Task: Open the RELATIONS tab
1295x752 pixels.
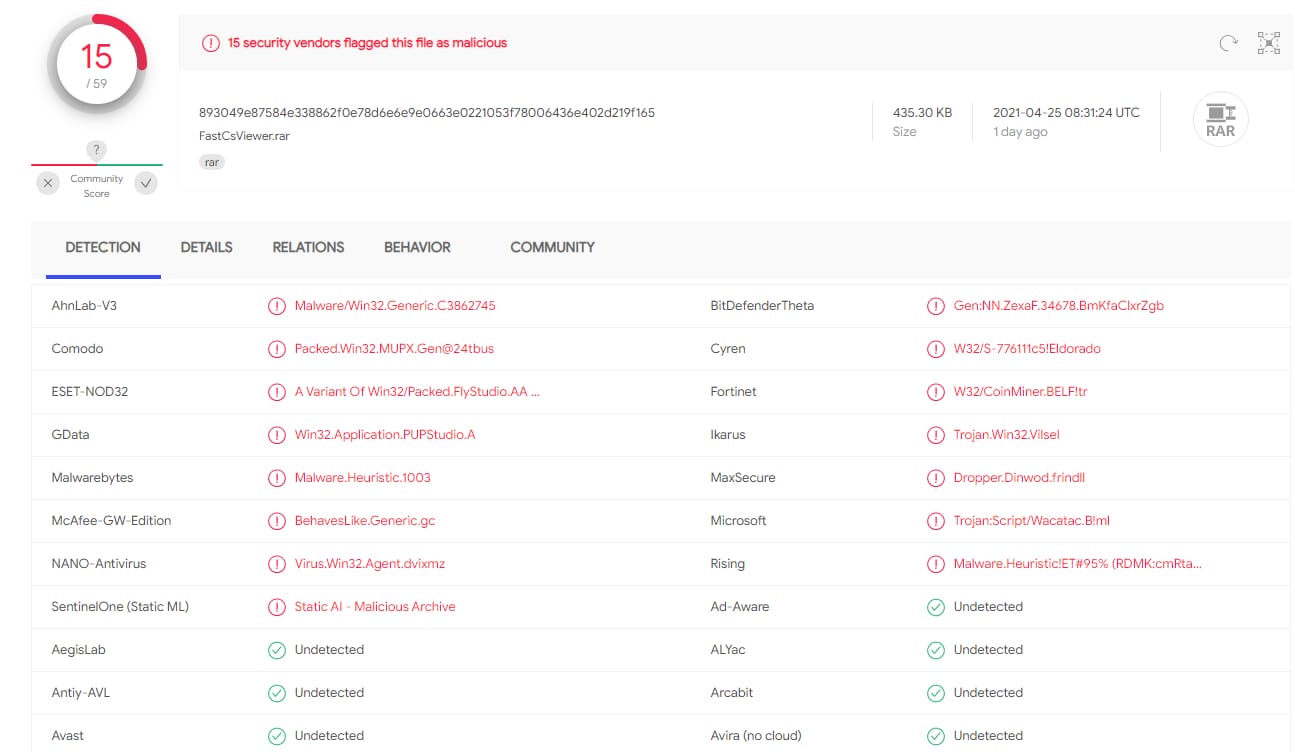Action: [308, 247]
